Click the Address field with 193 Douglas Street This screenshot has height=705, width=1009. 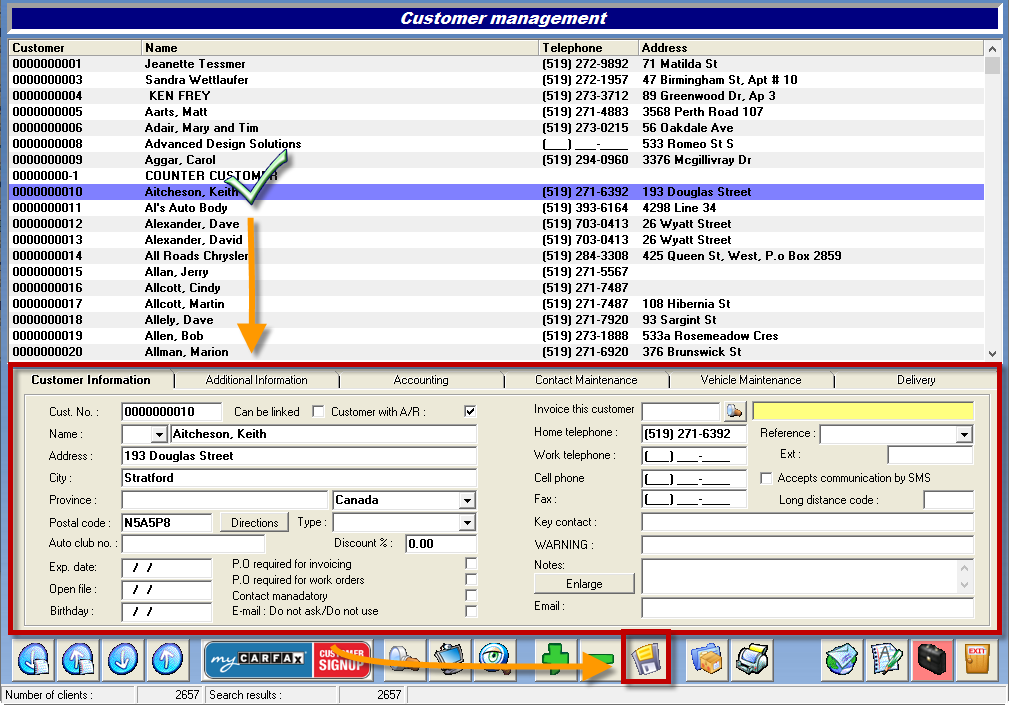point(299,456)
